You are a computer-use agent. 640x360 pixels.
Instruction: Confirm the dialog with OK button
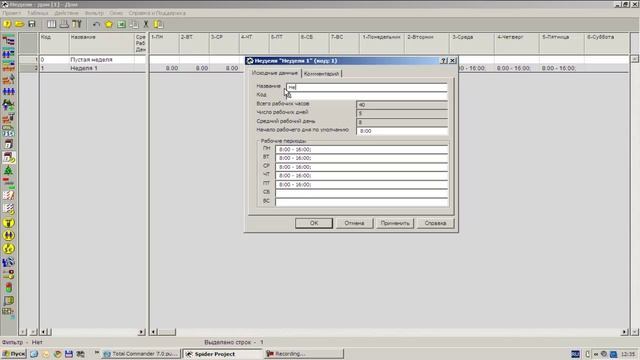click(314, 223)
